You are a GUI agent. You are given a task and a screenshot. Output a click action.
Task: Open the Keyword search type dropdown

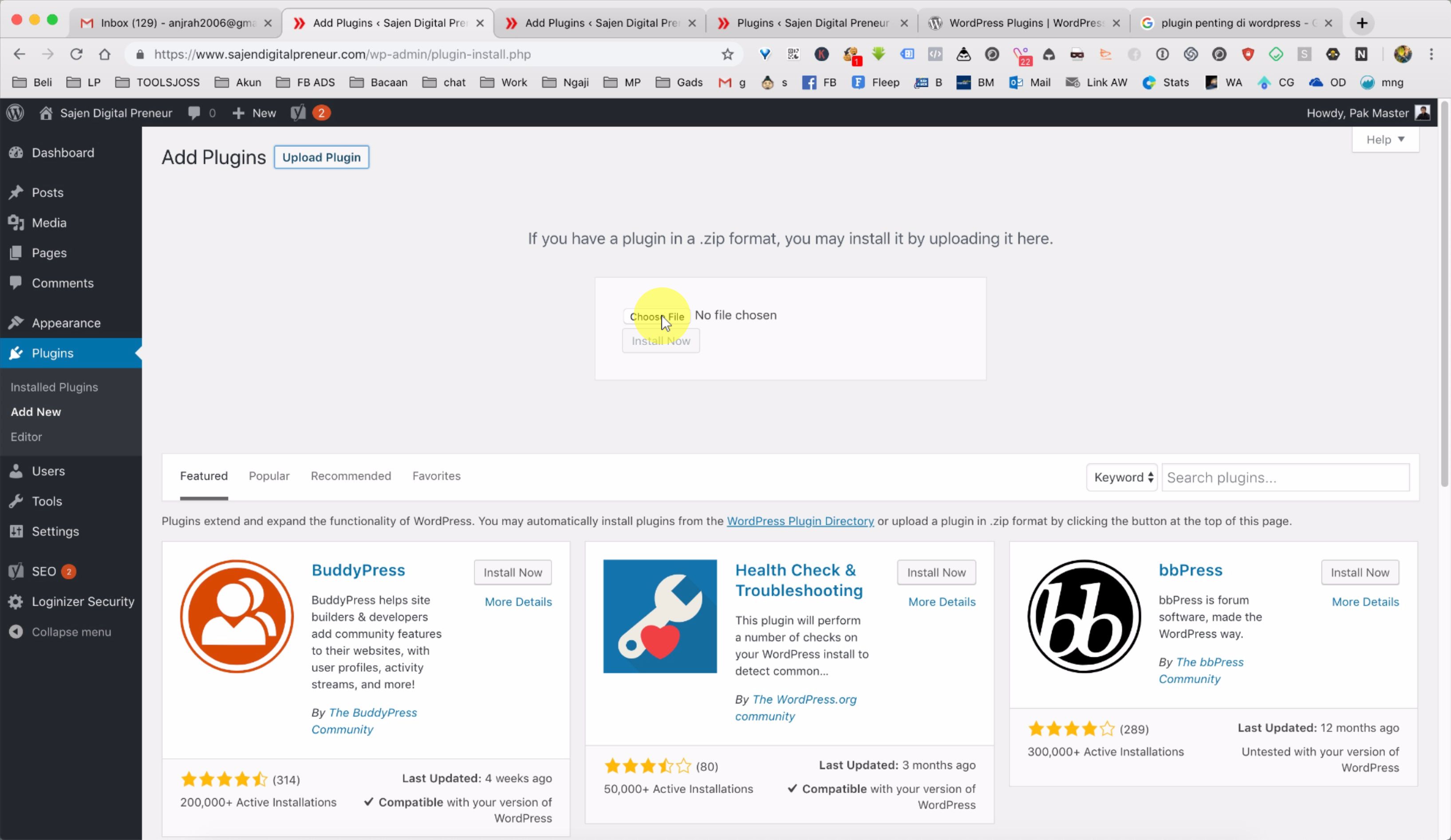[x=1122, y=478]
